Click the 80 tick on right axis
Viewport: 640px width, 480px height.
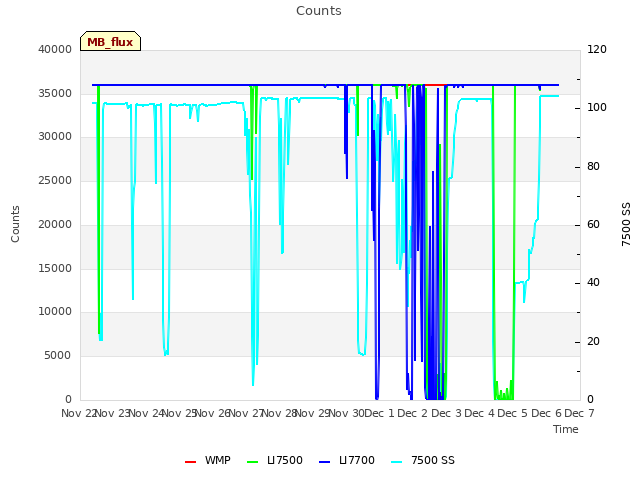593,167
